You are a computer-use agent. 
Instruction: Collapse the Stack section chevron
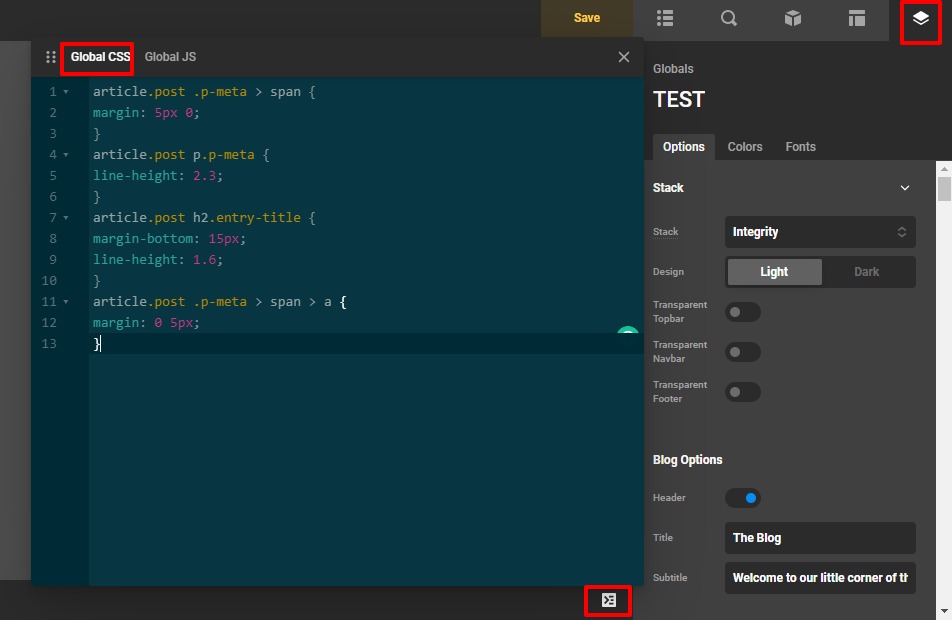pos(905,188)
